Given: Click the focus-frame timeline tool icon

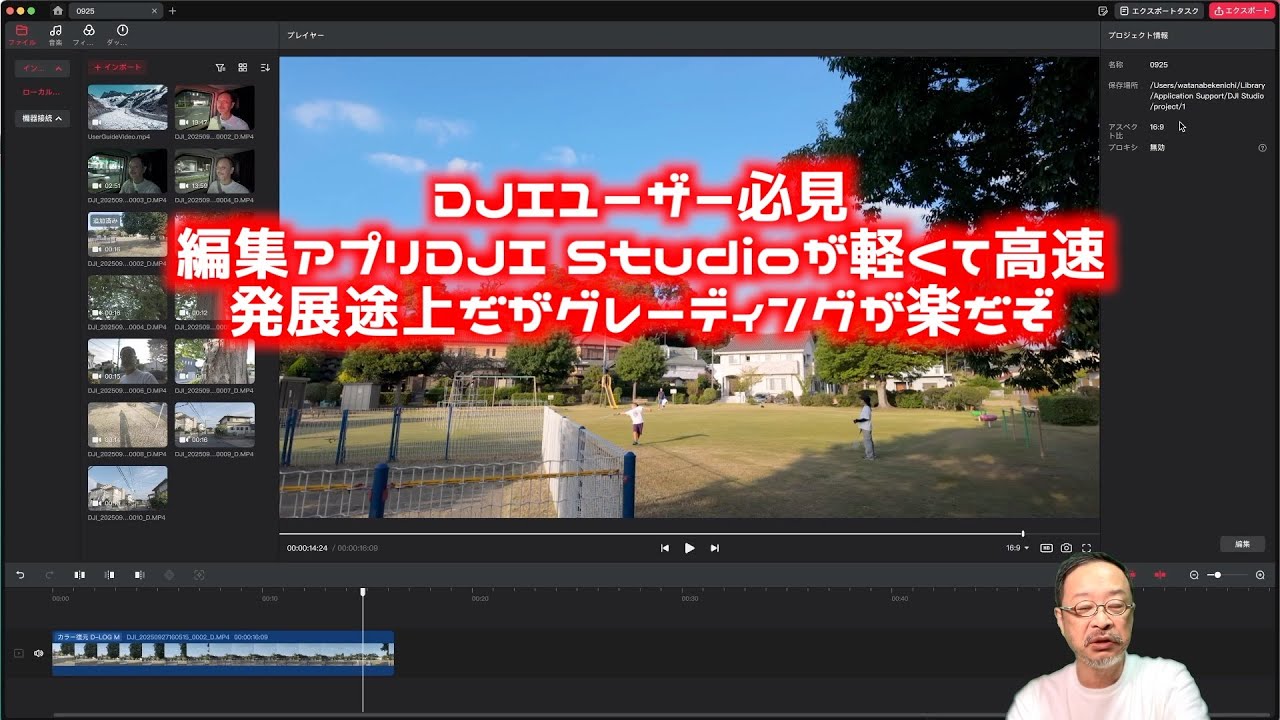Looking at the screenshot, I should coord(199,575).
